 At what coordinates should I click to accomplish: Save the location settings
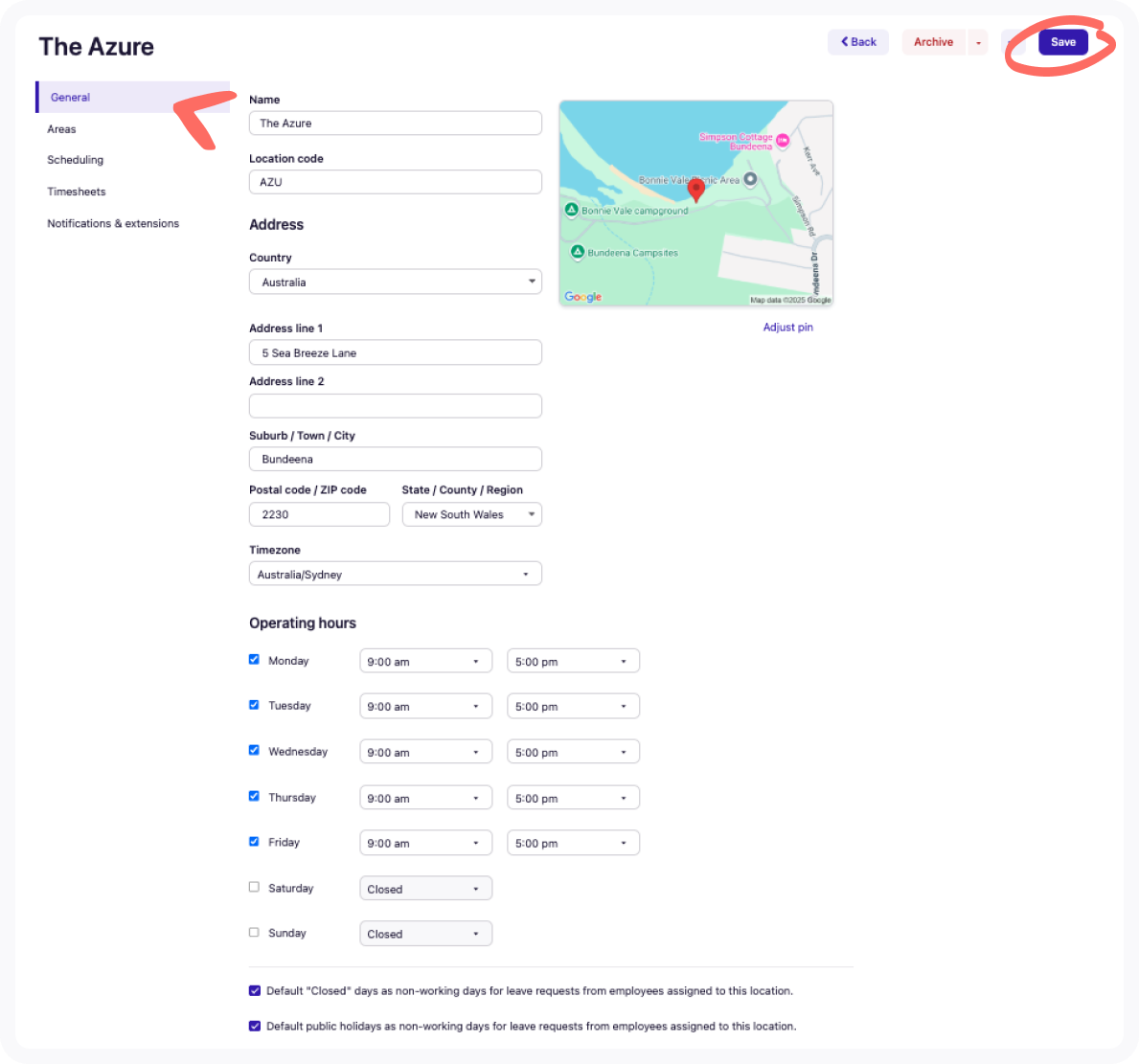pos(1062,42)
